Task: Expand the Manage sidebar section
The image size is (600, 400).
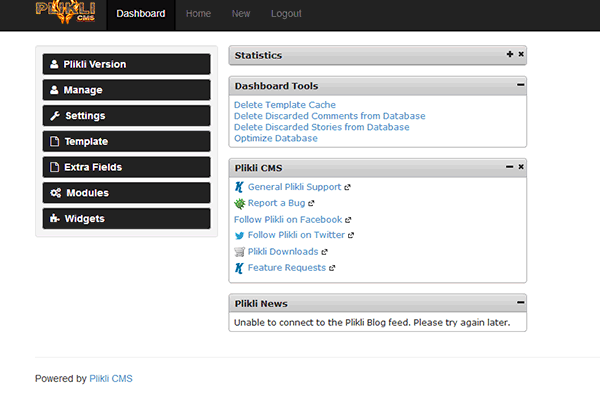Action: (126, 90)
